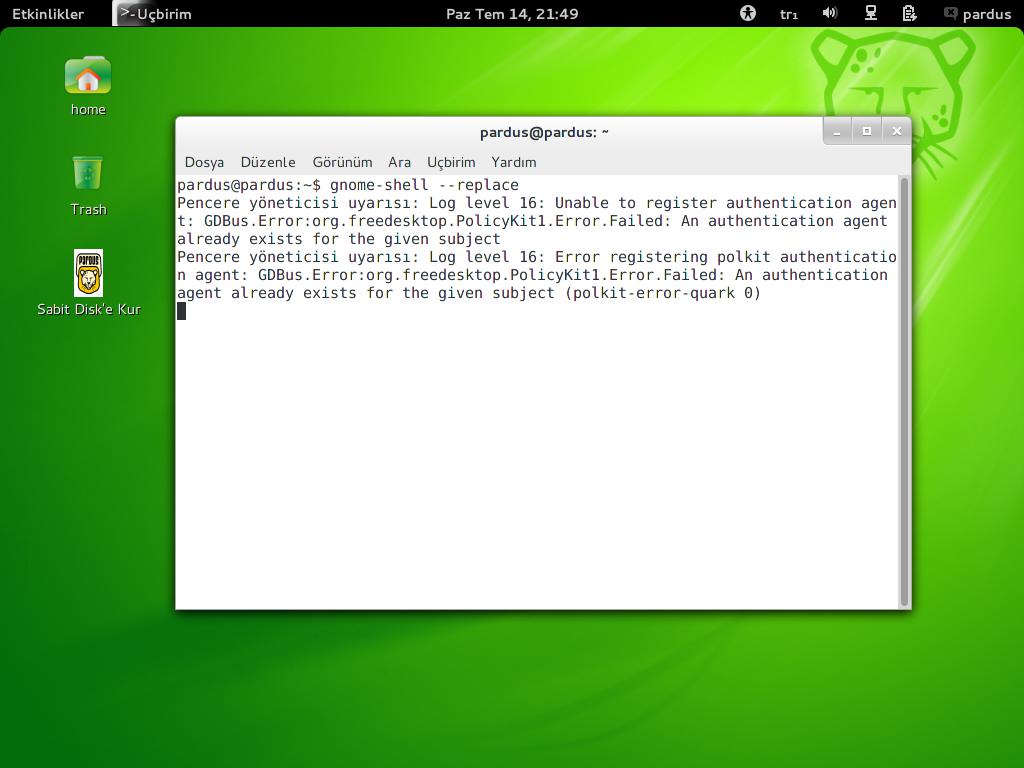Click the text 'polkit-error-quark 0'

pos(663,293)
